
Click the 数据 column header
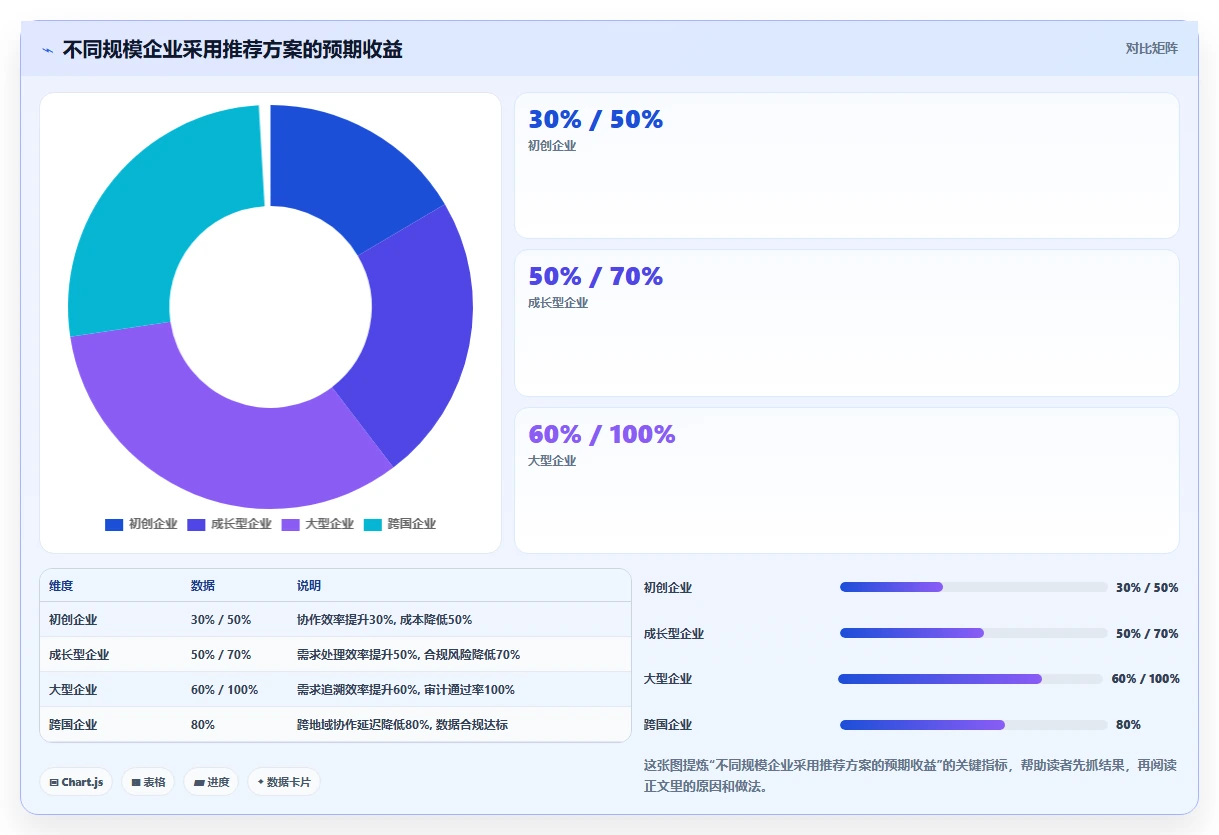point(203,586)
